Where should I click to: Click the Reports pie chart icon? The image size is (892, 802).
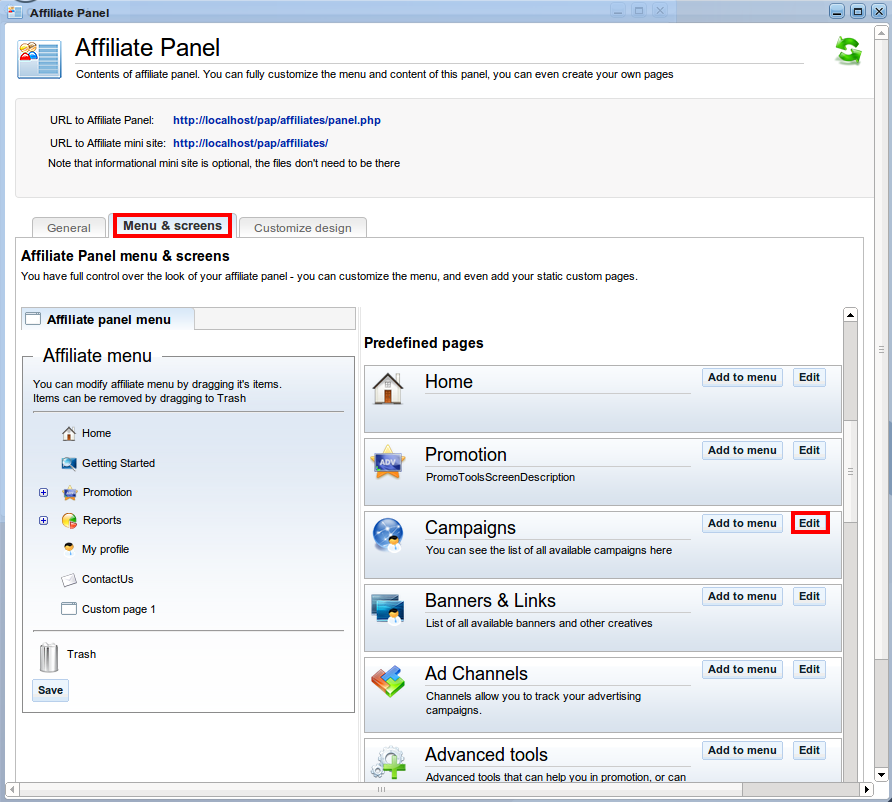[x=69, y=520]
